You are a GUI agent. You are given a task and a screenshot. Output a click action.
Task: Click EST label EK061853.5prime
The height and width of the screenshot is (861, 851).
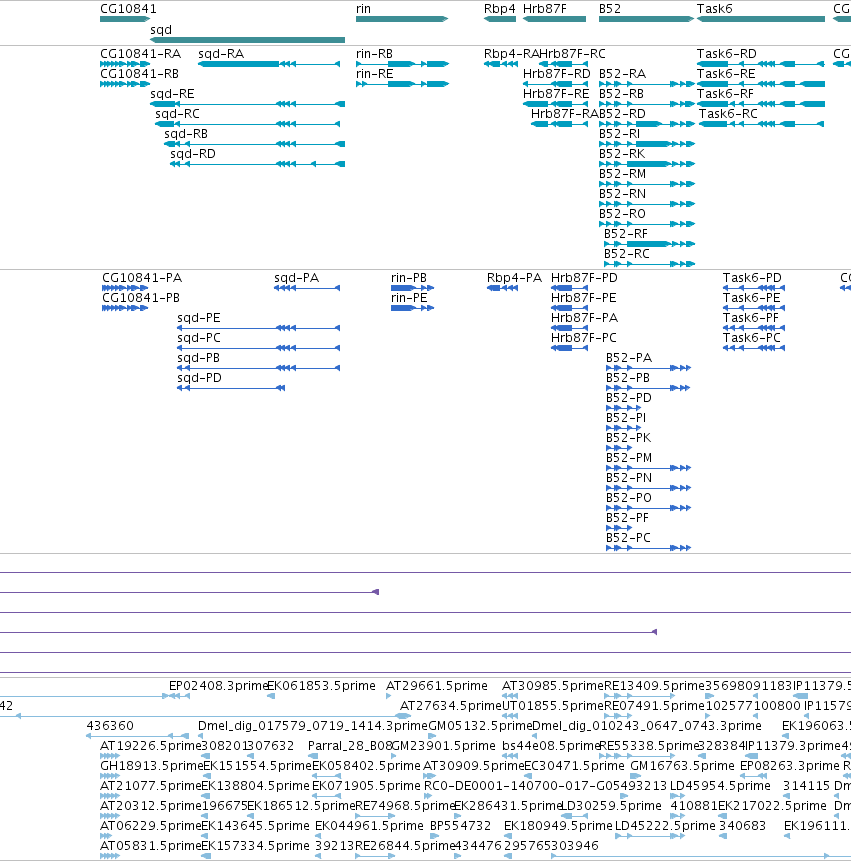(x=322, y=685)
